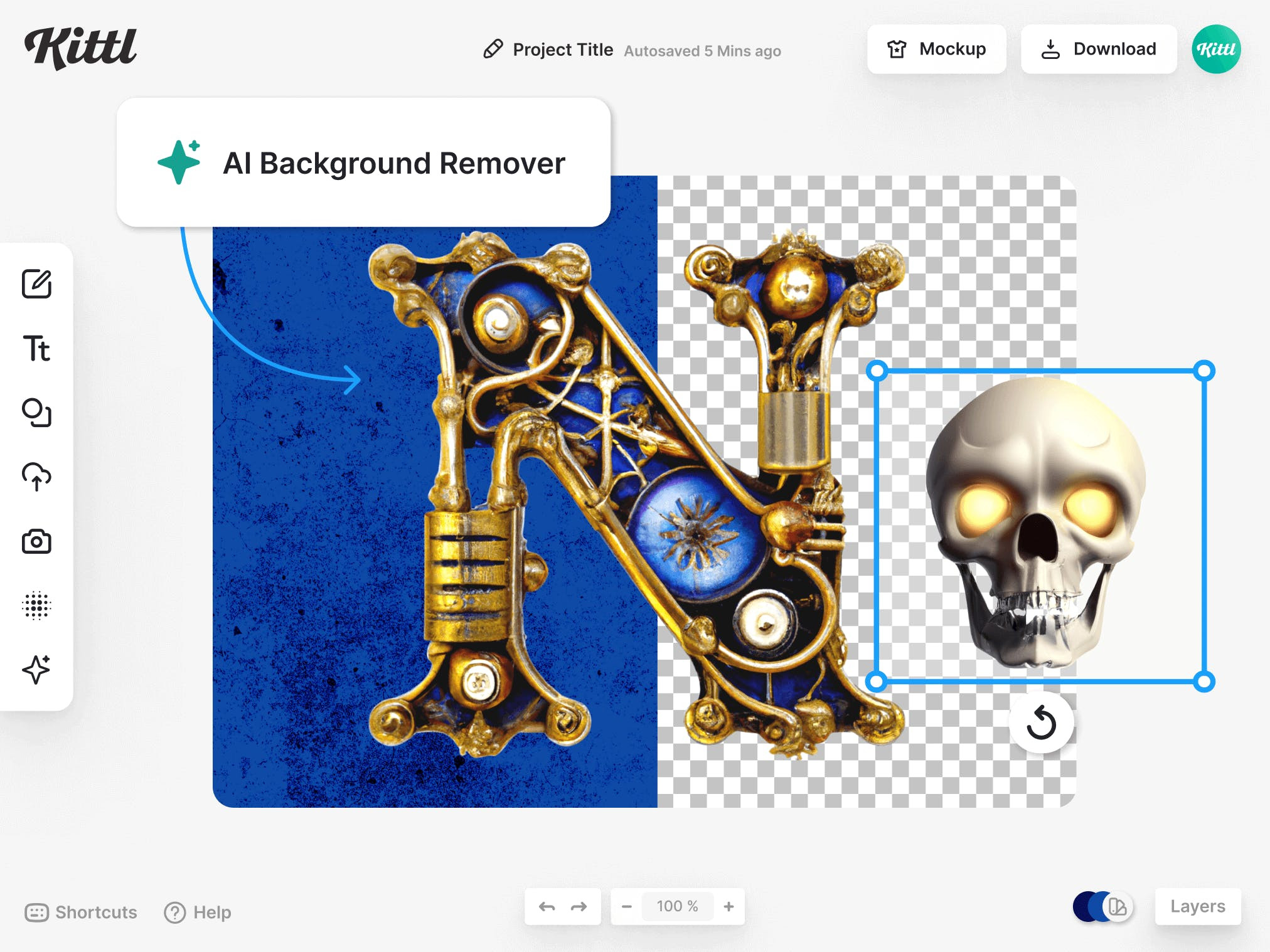Open the Photos camera icon
1270x952 pixels.
point(36,541)
